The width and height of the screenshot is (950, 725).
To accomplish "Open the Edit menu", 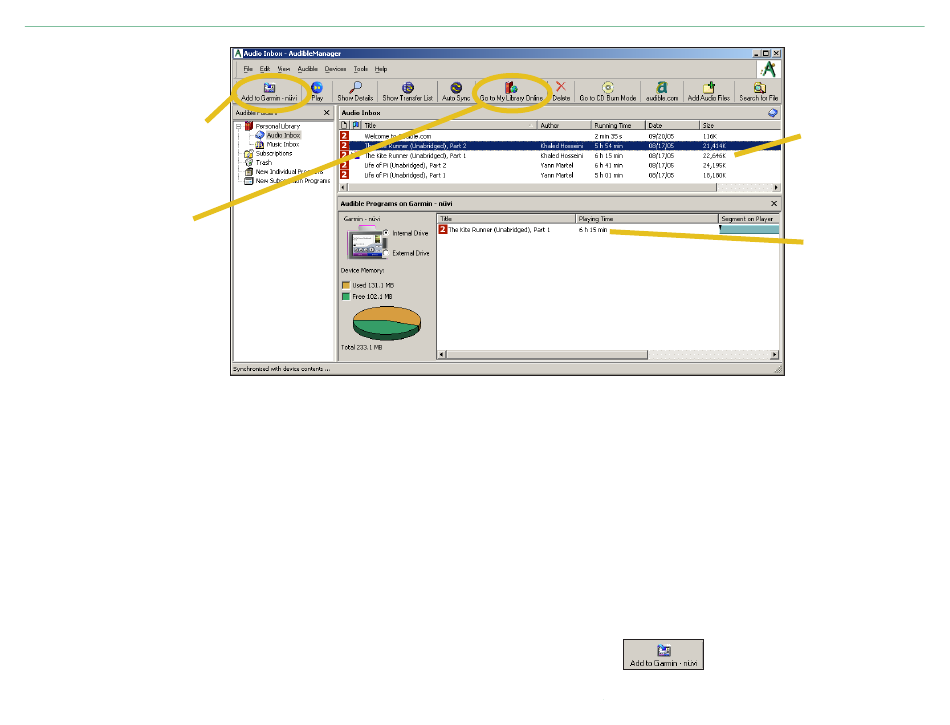I will [x=265, y=69].
